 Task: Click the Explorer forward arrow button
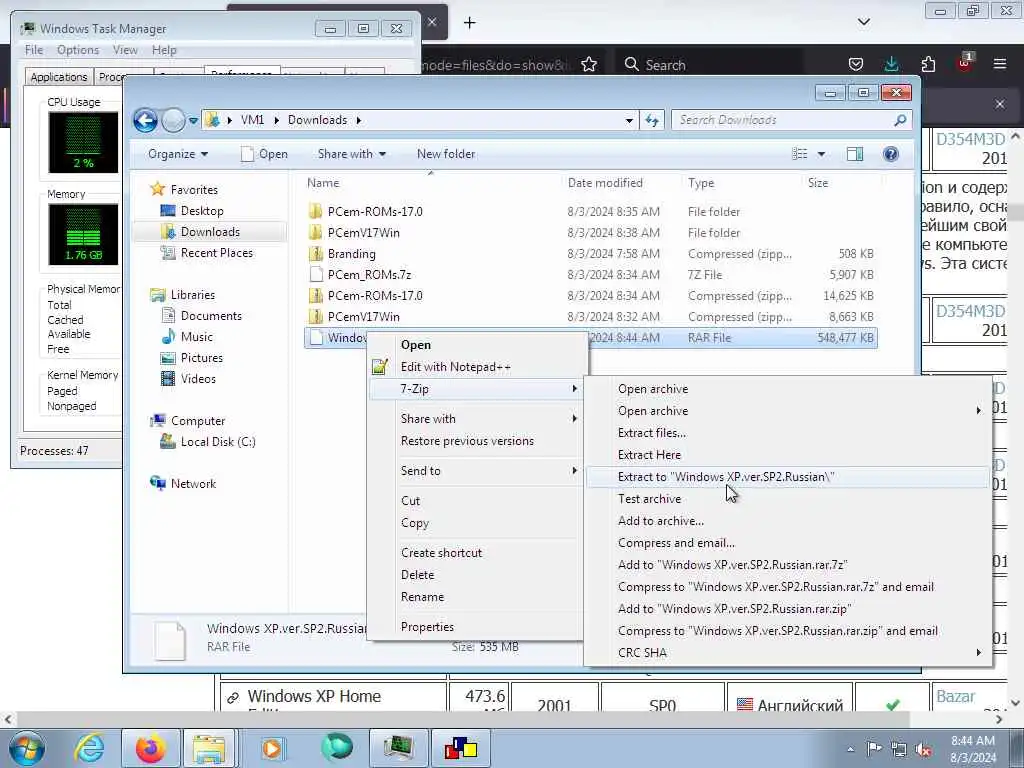[x=172, y=121]
